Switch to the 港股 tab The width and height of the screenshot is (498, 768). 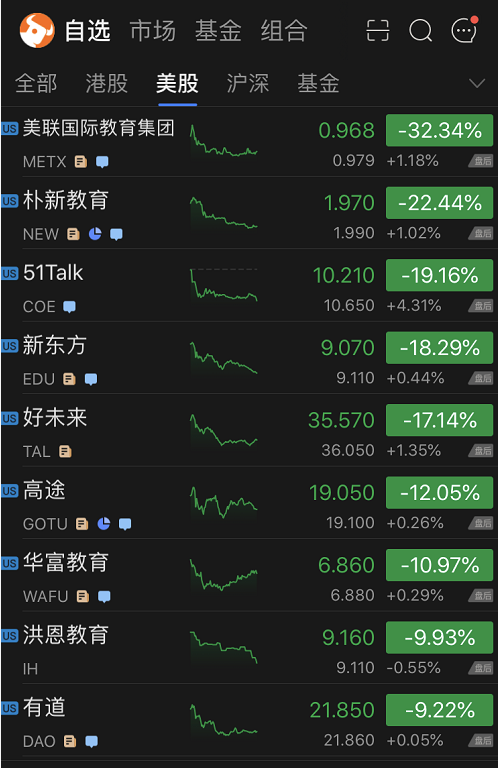tap(107, 83)
